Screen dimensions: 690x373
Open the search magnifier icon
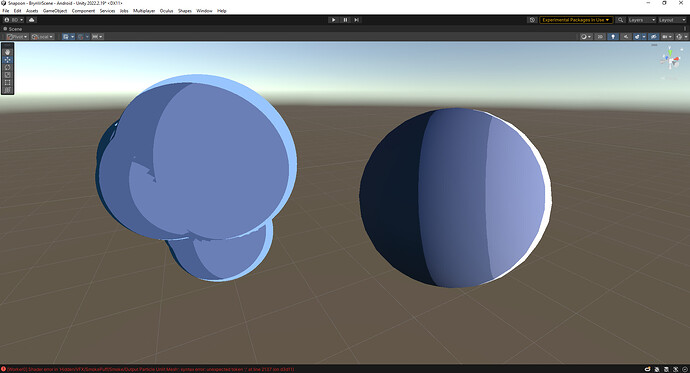pos(620,20)
